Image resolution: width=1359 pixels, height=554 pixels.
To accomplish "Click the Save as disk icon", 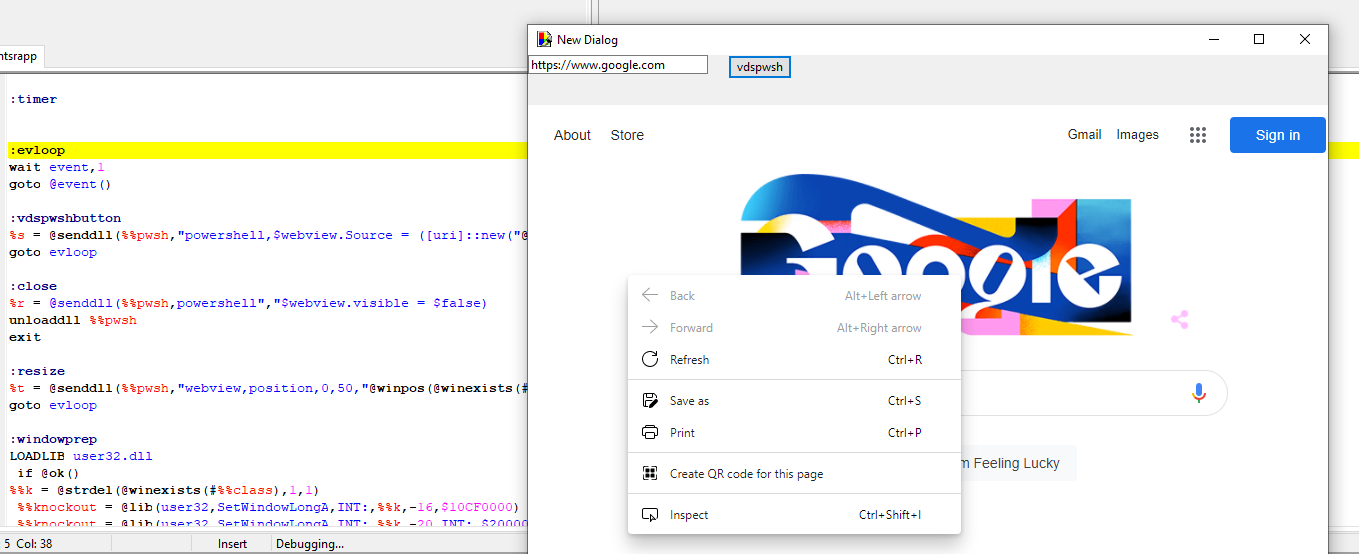I will coord(650,401).
